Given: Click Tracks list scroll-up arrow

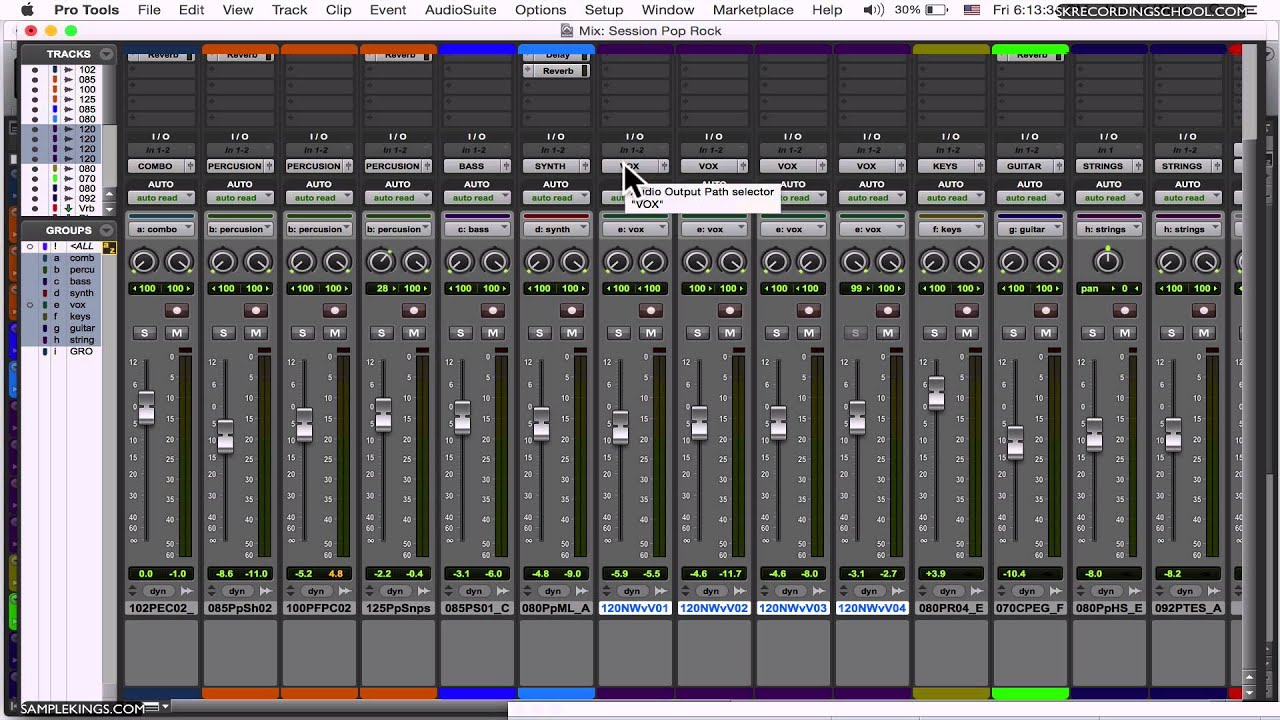Looking at the screenshot, I should click(109, 194).
